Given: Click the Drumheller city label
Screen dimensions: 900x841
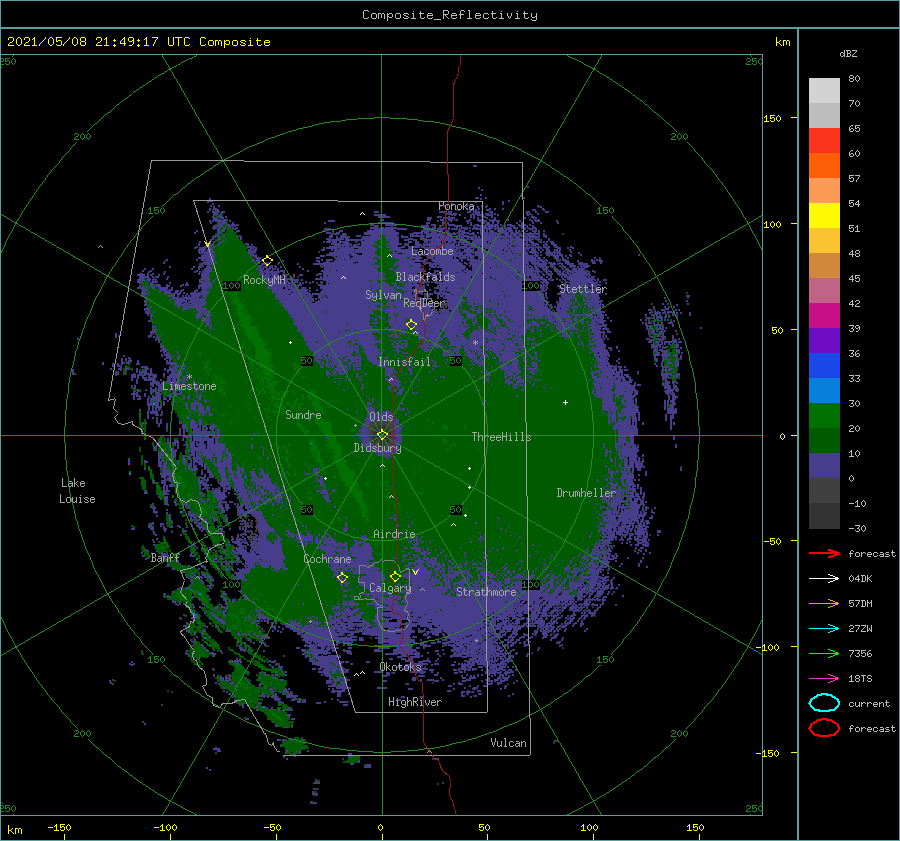Looking at the screenshot, I should click(x=586, y=493).
